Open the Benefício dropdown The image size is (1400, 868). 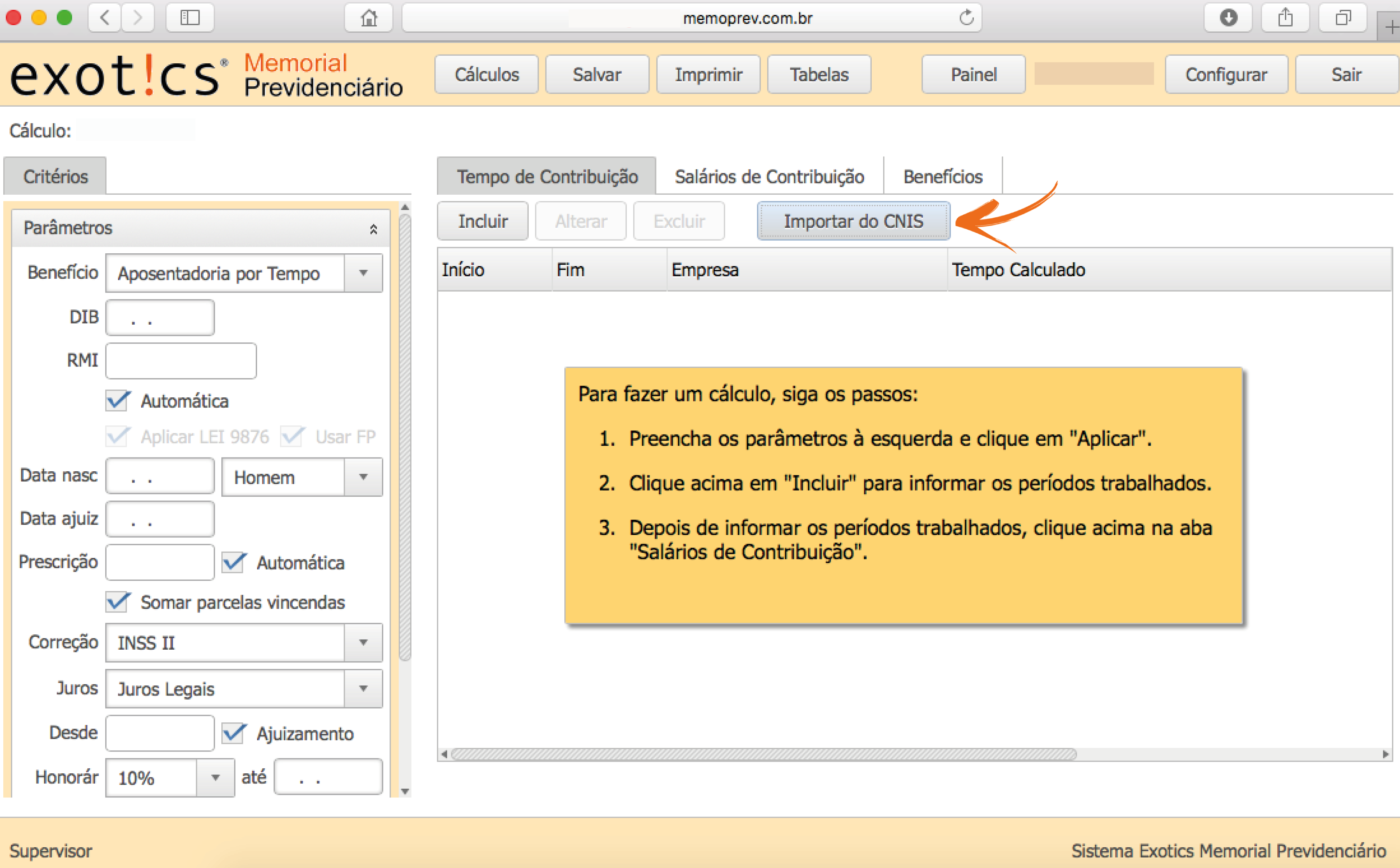[x=363, y=273]
